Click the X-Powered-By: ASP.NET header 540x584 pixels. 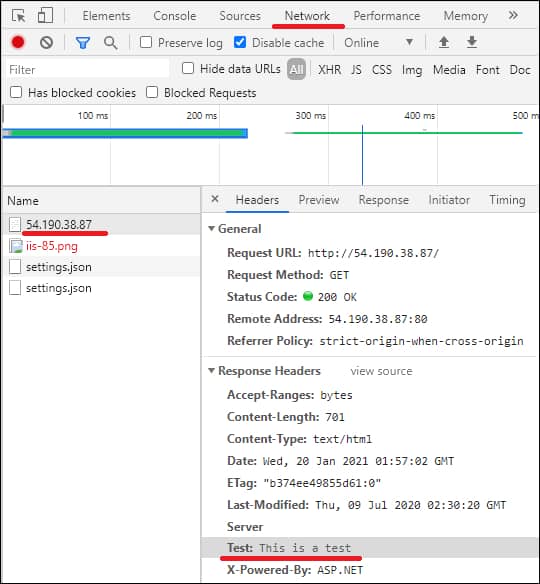tap(295, 570)
